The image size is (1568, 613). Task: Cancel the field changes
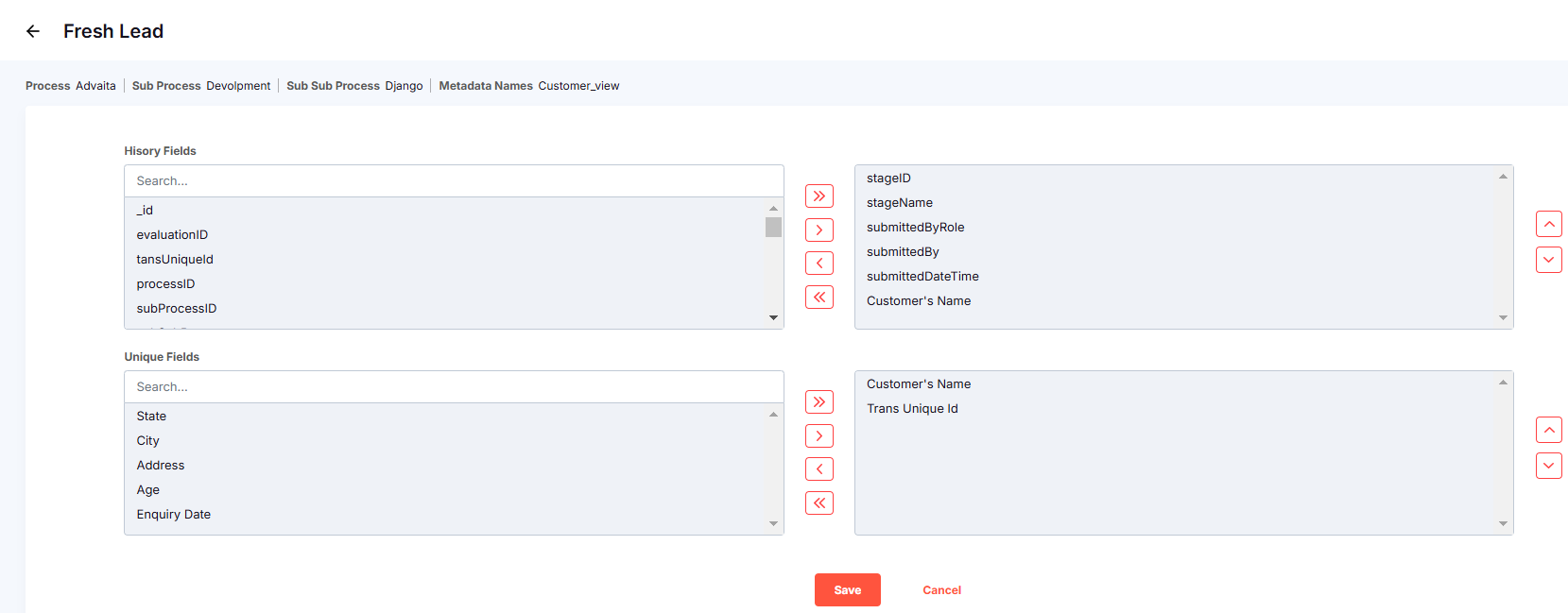(941, 590)
